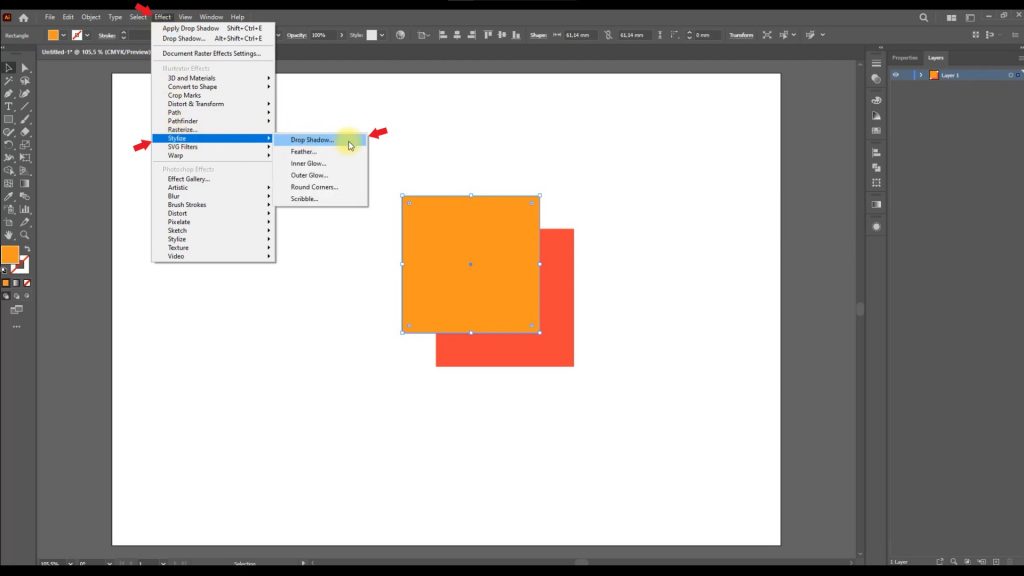Select the Rectangle tool in toolbar
The width and height of the screenshot is (1024, 576).
pos(8,120)
